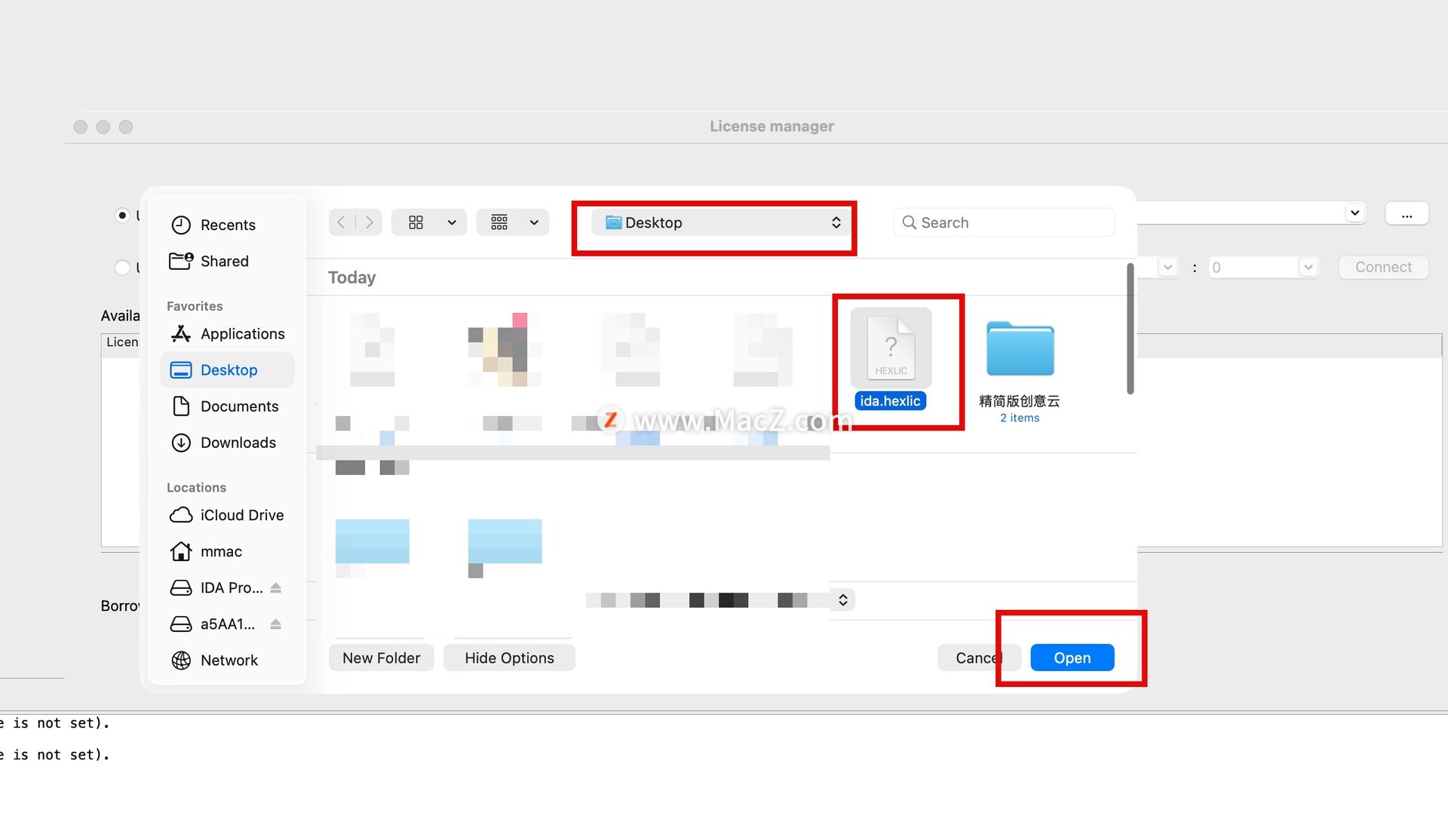Screen dimensions: 1448x840
Task: Click the forward navigation arrow
Action: pos(369,222)
